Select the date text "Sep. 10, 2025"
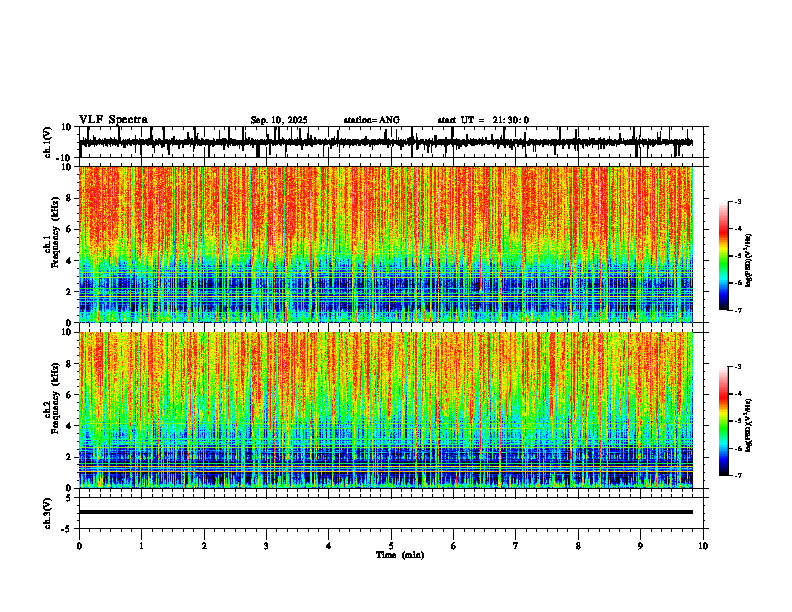Screen dimensions: 792x612 (x=279, y=120)
